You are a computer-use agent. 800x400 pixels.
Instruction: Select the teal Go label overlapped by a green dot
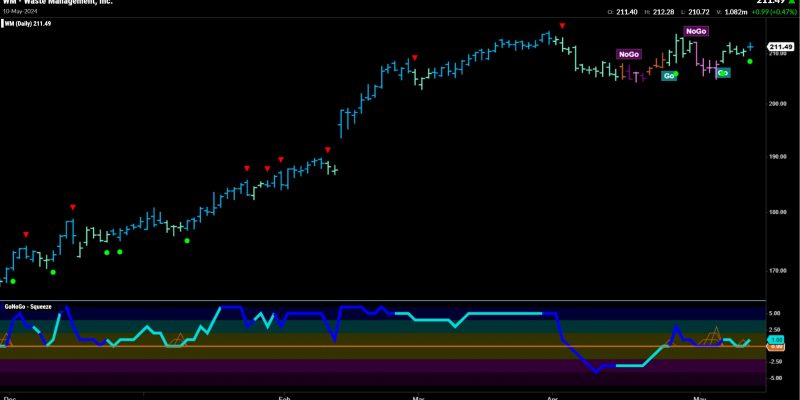(723, 73)
